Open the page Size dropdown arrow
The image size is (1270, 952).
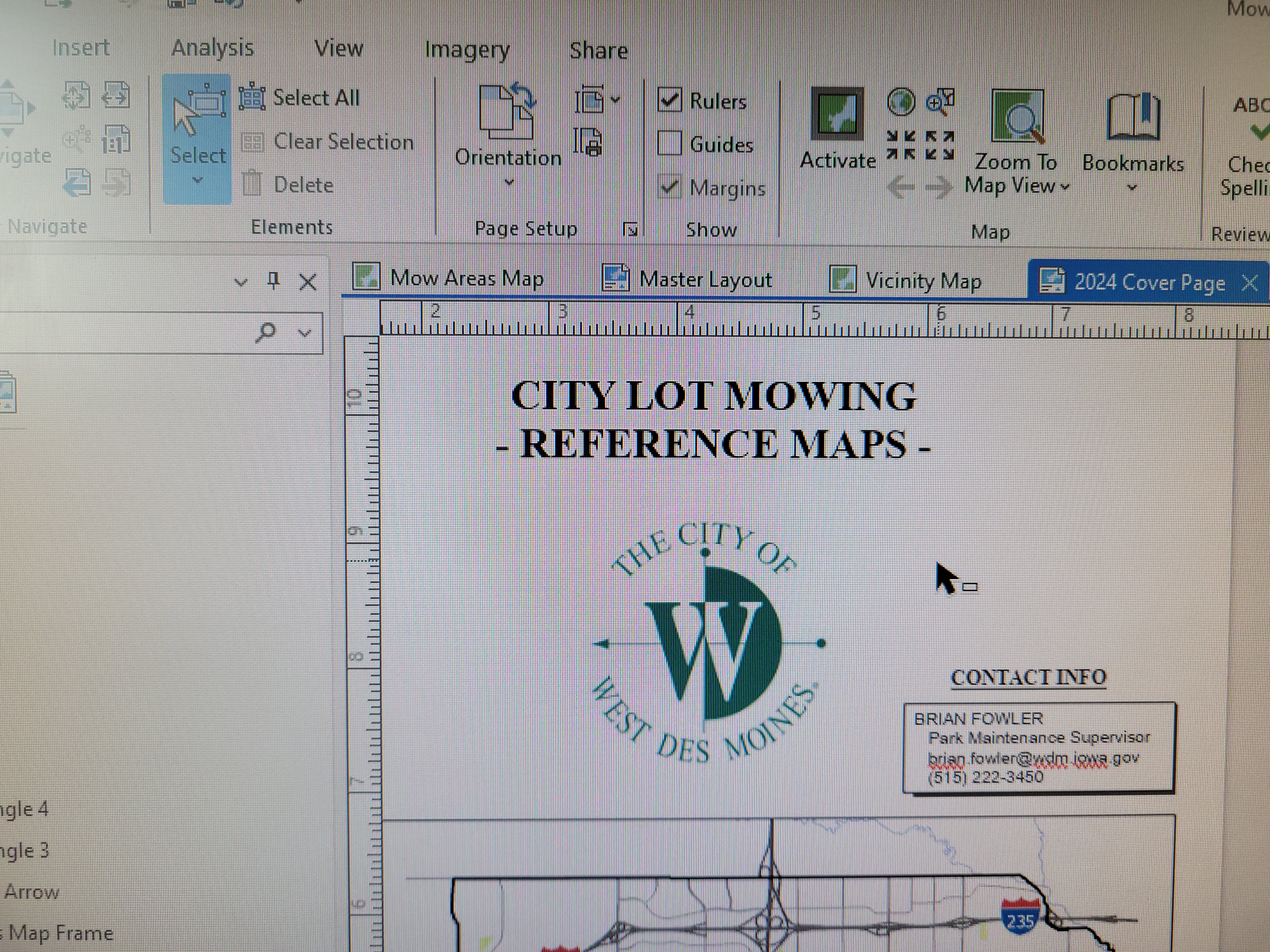coord(615,100)
